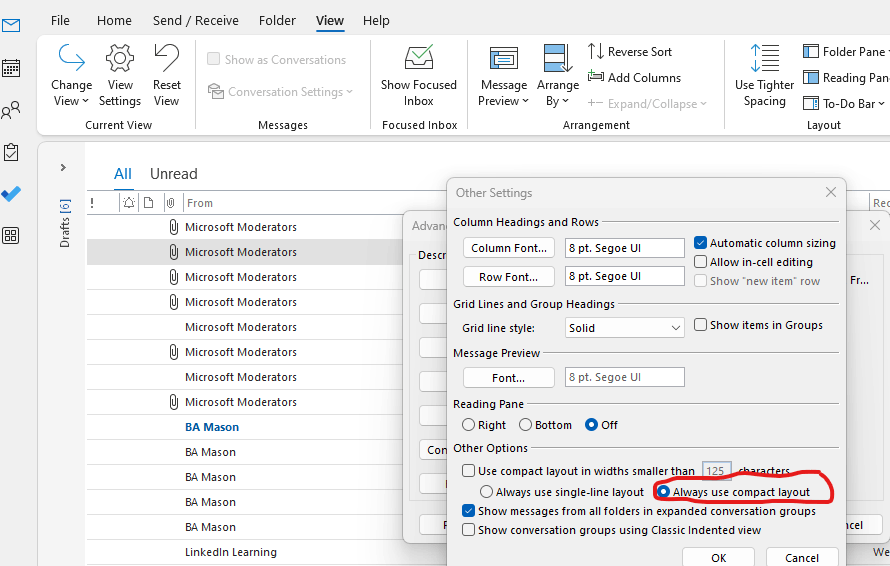This screenshot has height=566, width=890.
Task: Select the Unread messages tab
Action: point(174,174)
